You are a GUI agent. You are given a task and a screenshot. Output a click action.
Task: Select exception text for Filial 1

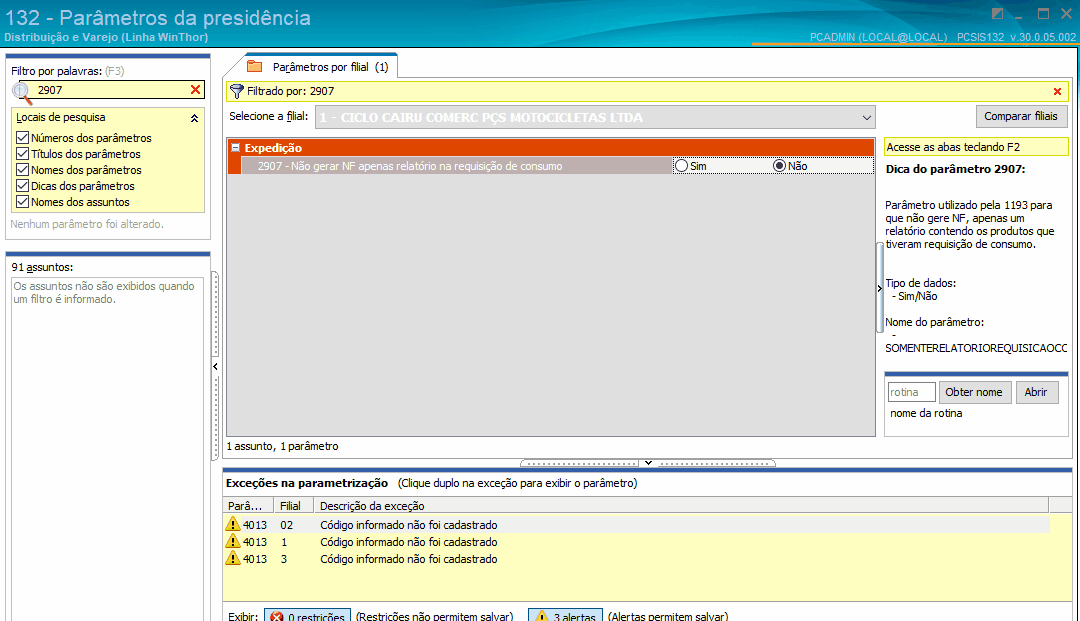coord(408,542)
